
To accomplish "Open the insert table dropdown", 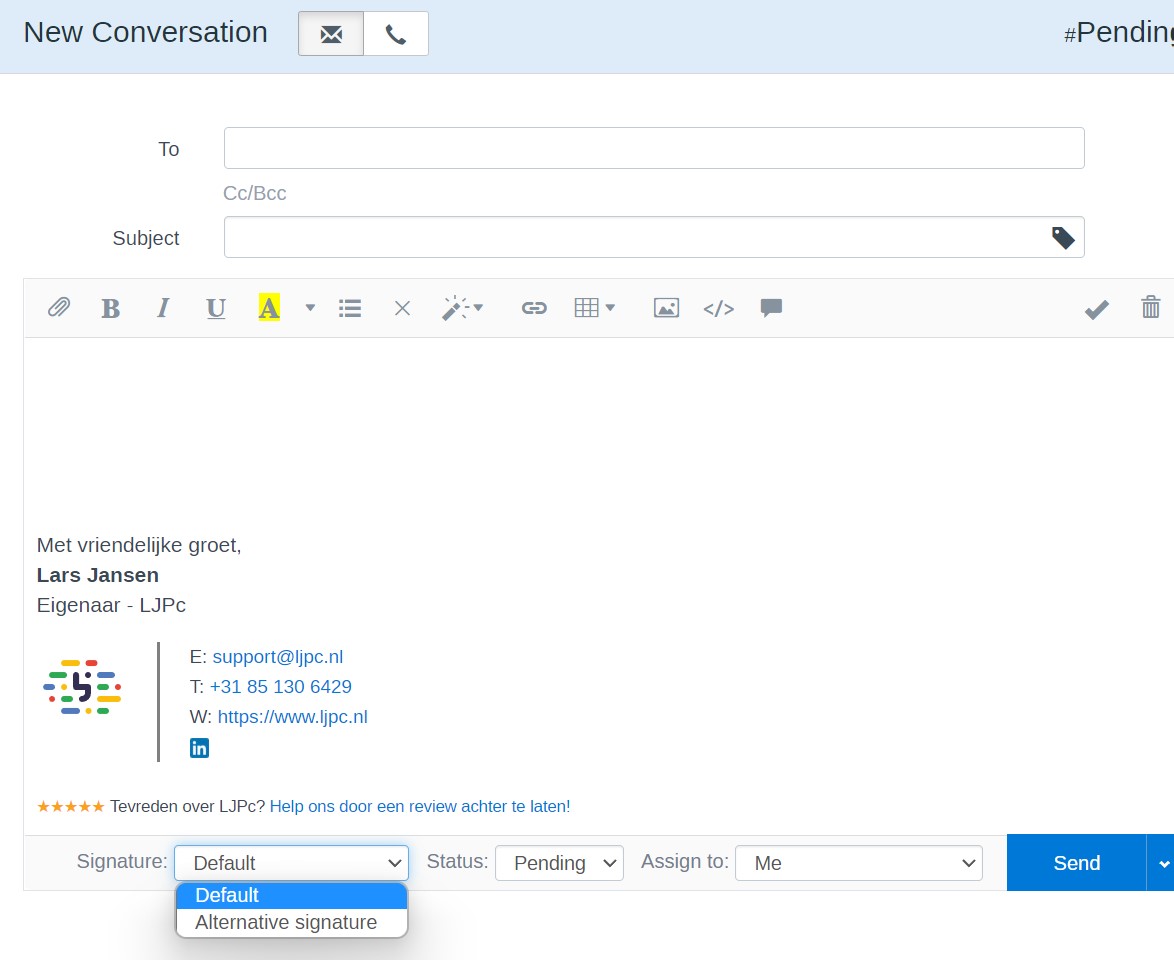I will click(x=594, y=308).
